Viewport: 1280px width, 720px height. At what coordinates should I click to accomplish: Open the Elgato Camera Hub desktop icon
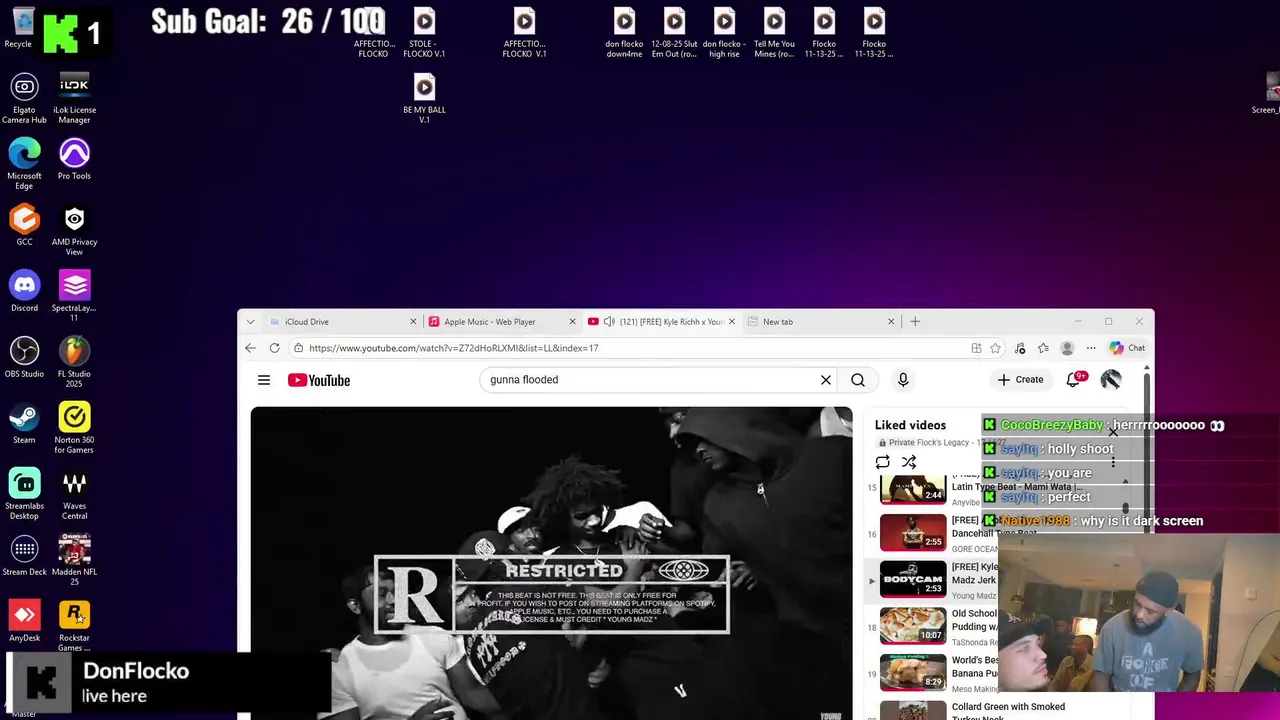24,98
